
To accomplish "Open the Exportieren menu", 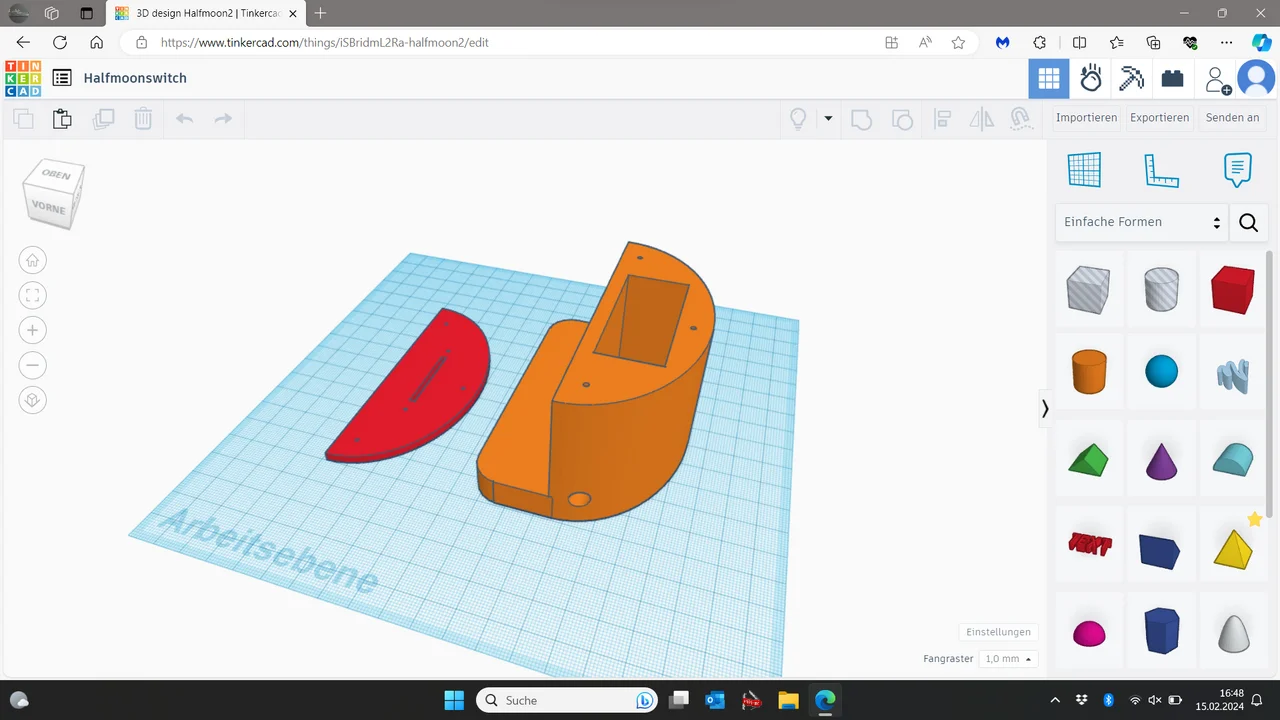I will click(1159, 118).
